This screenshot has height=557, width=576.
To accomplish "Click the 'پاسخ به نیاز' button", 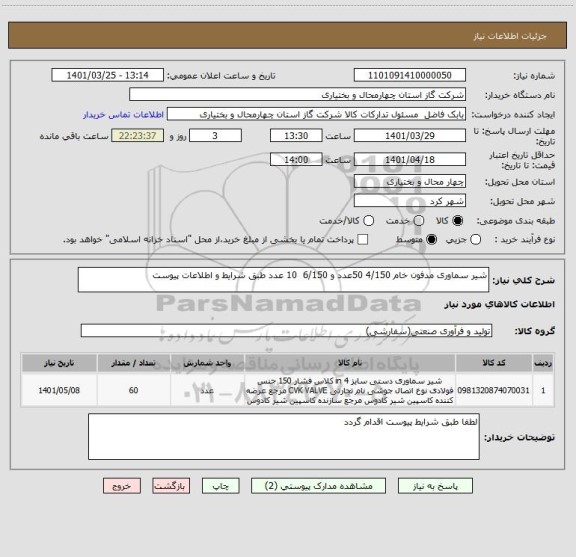I will pyautogui.click(x=435, y=486).
